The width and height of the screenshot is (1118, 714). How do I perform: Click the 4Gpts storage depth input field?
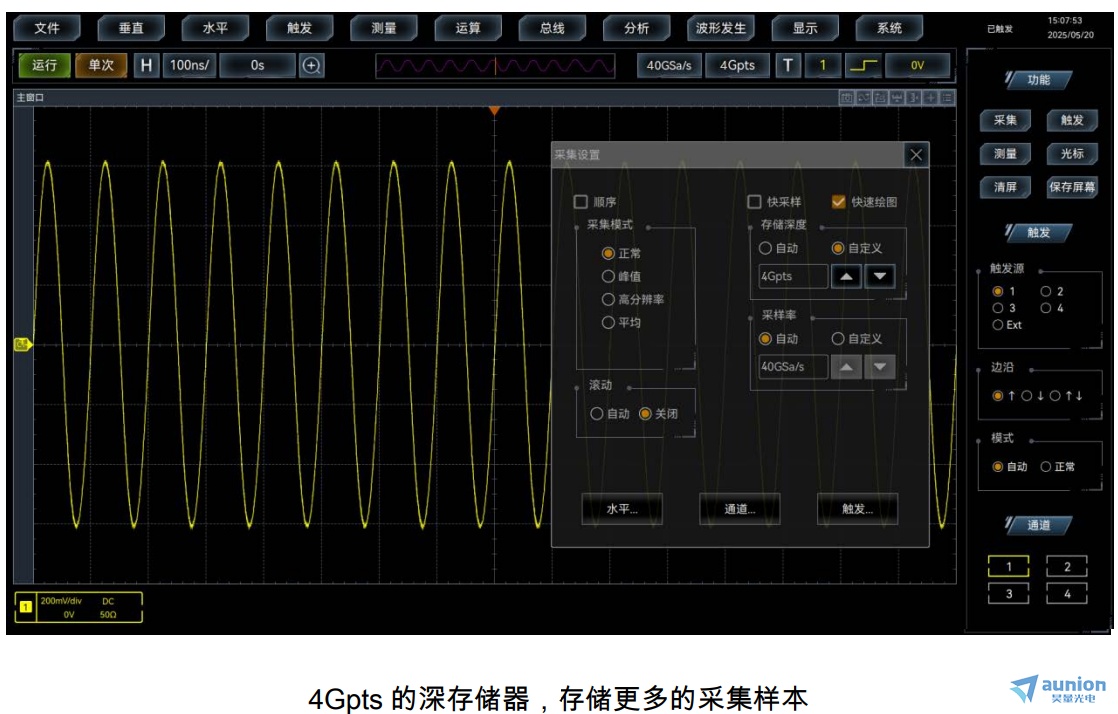pyautogui.click(x=793, y=276)
